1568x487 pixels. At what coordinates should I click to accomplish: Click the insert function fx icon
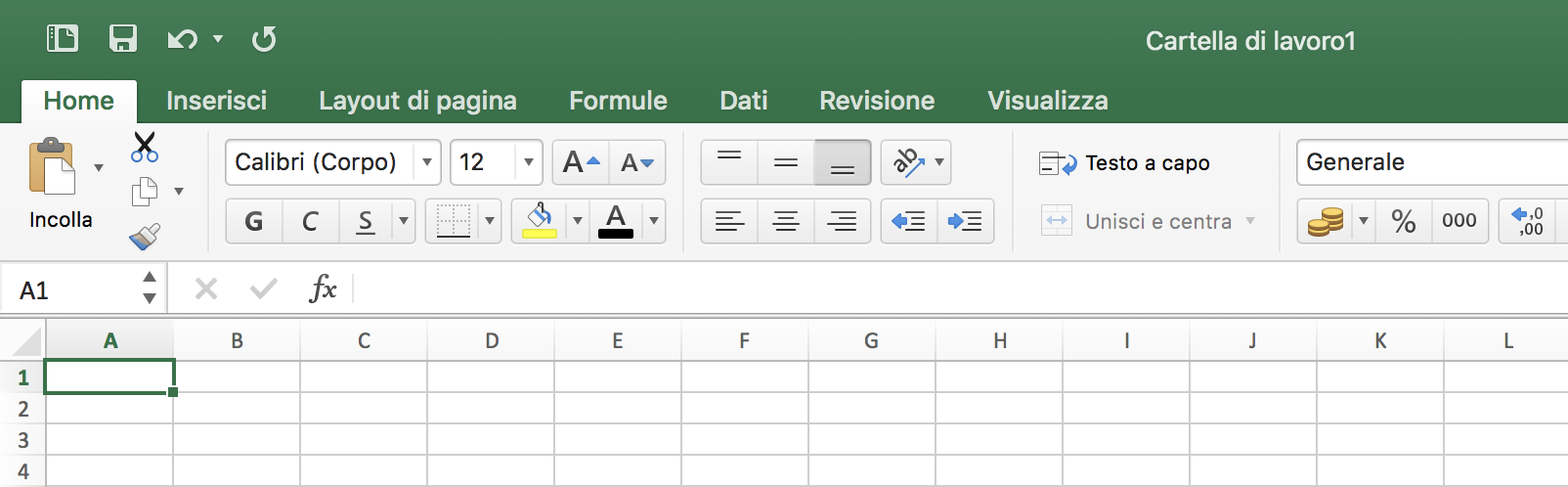[x=323, y=289]
